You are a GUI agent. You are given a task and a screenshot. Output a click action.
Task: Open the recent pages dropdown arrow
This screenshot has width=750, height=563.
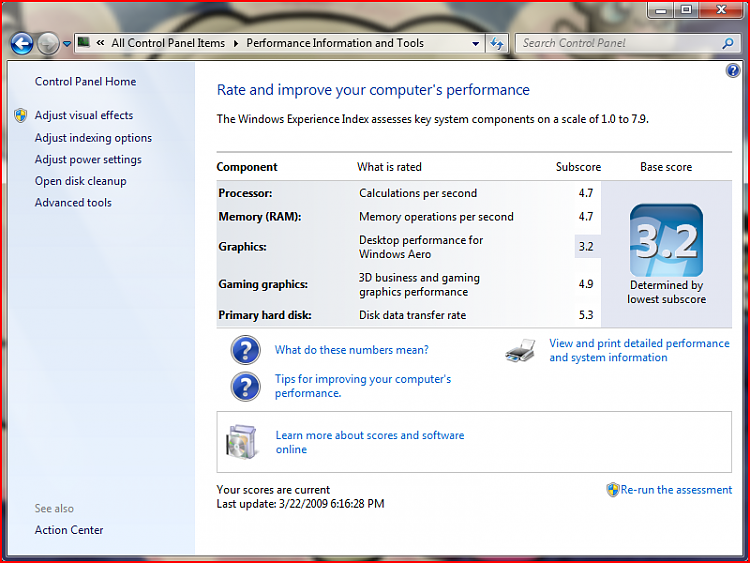click(67, 44)
